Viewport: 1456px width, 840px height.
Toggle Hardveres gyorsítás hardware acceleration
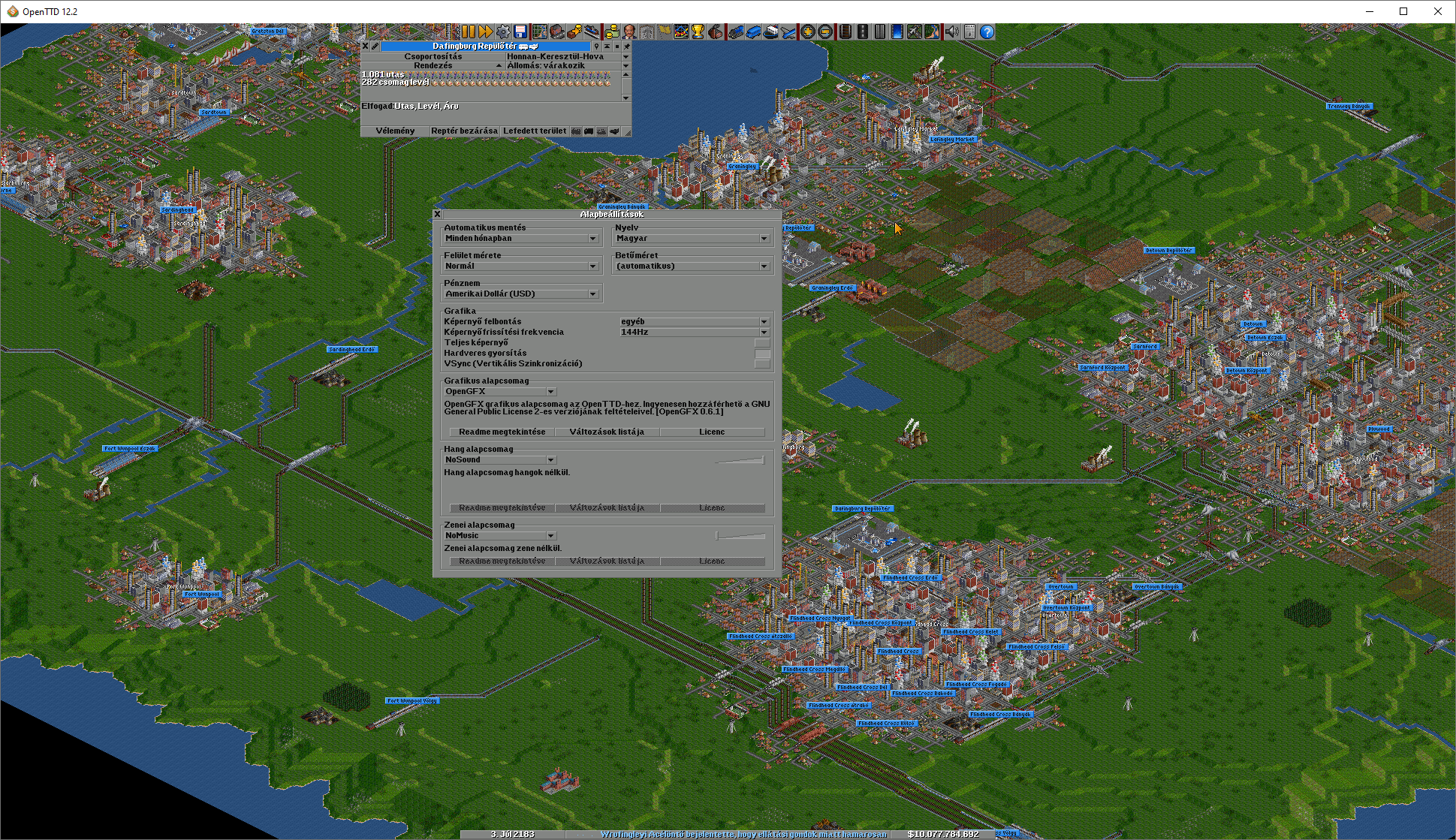(762, 353)
